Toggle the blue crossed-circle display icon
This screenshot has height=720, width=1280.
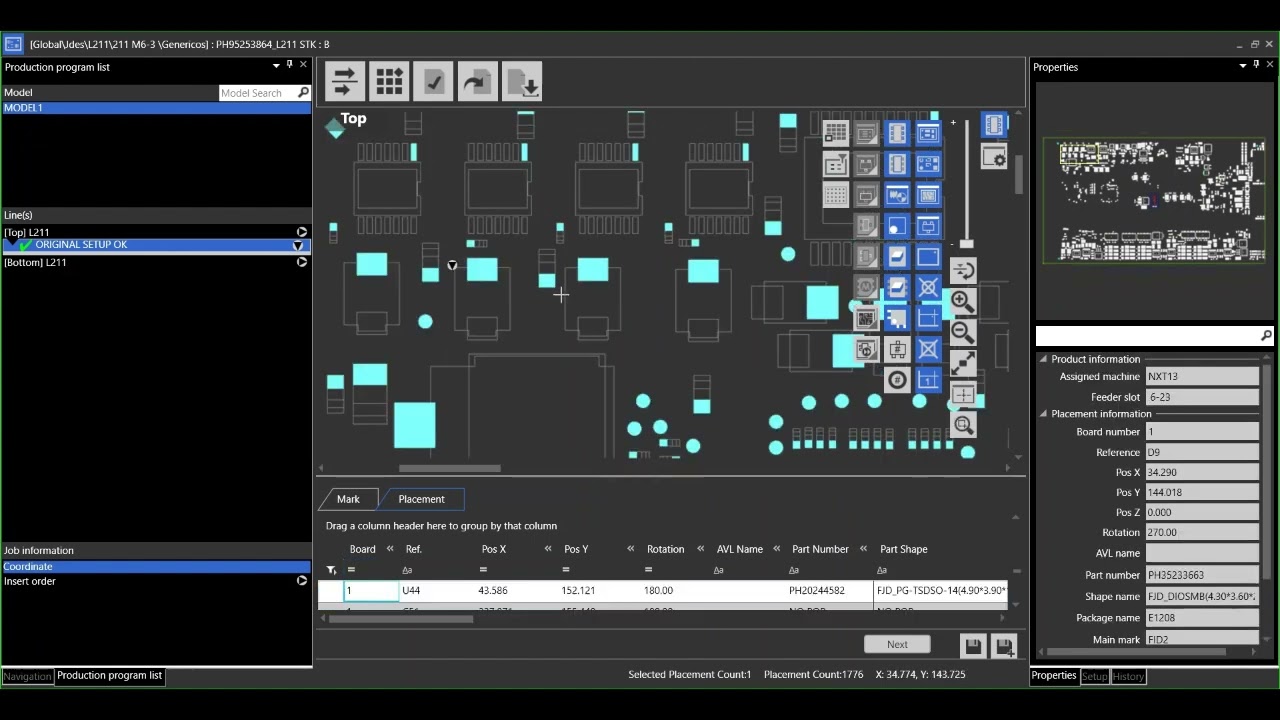click(928, 288)
